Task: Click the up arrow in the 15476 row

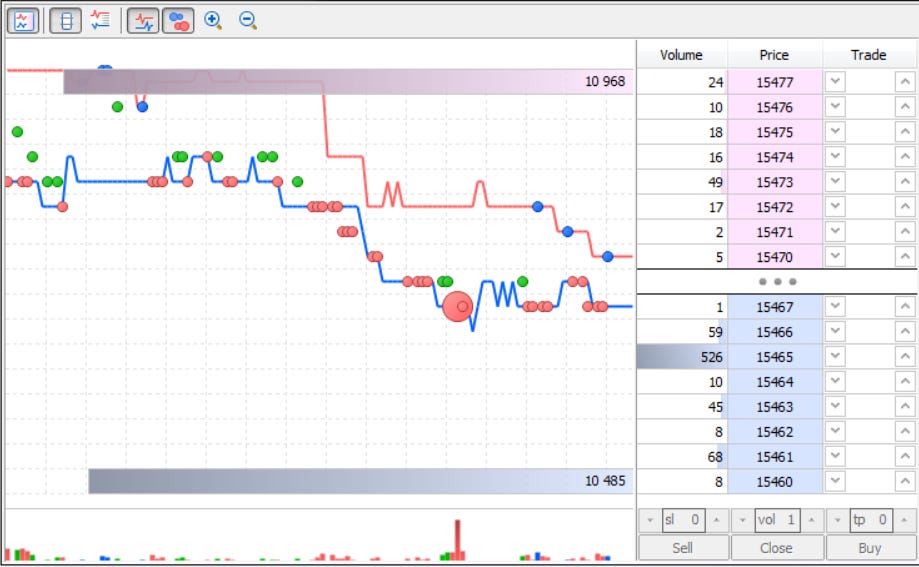Action: coord(905,107)
